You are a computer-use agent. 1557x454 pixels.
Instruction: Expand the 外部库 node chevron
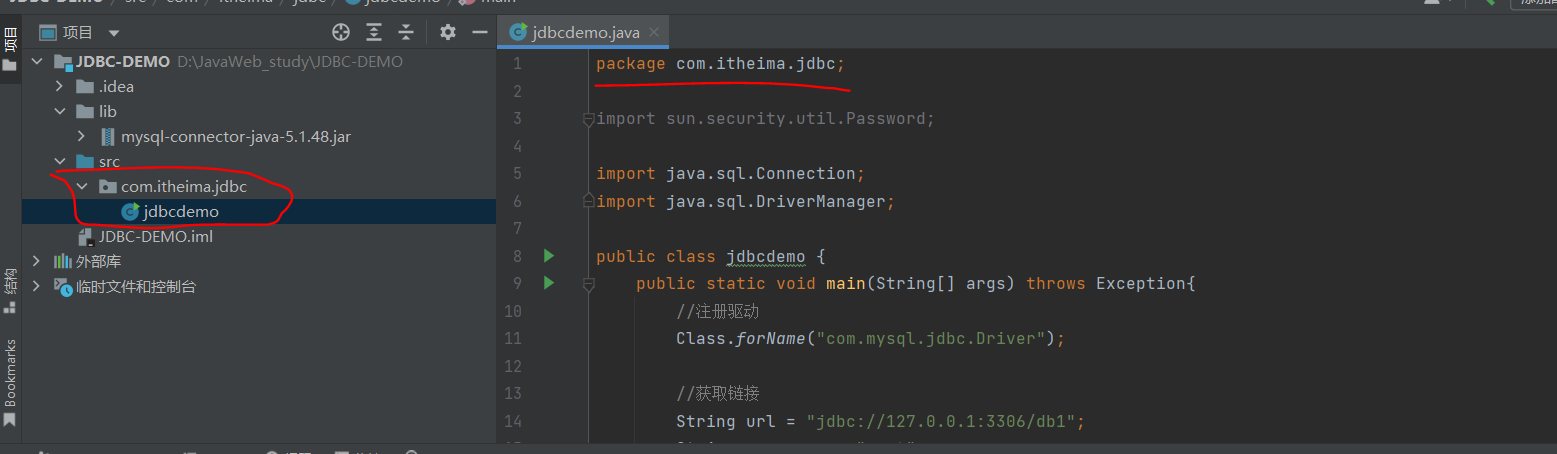(37, 262)
